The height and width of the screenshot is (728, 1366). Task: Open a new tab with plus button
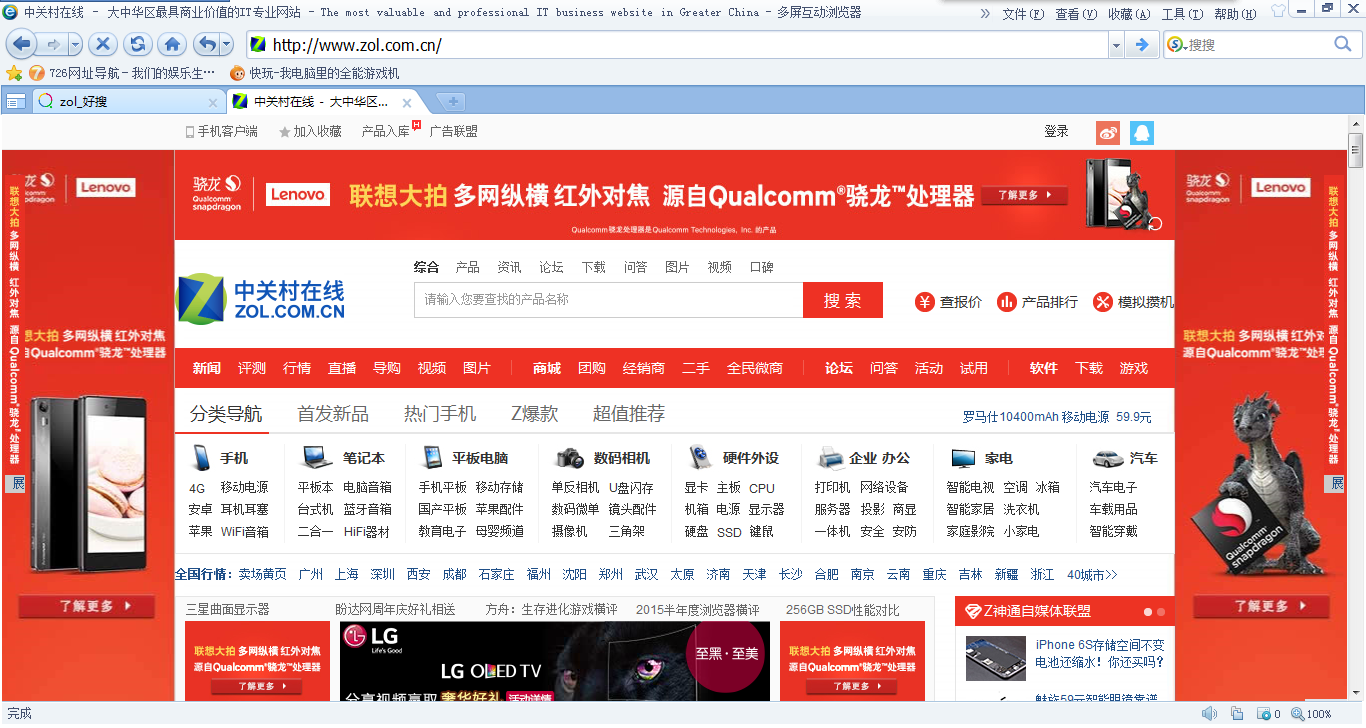pyautogui.click(x=453, y=101)
